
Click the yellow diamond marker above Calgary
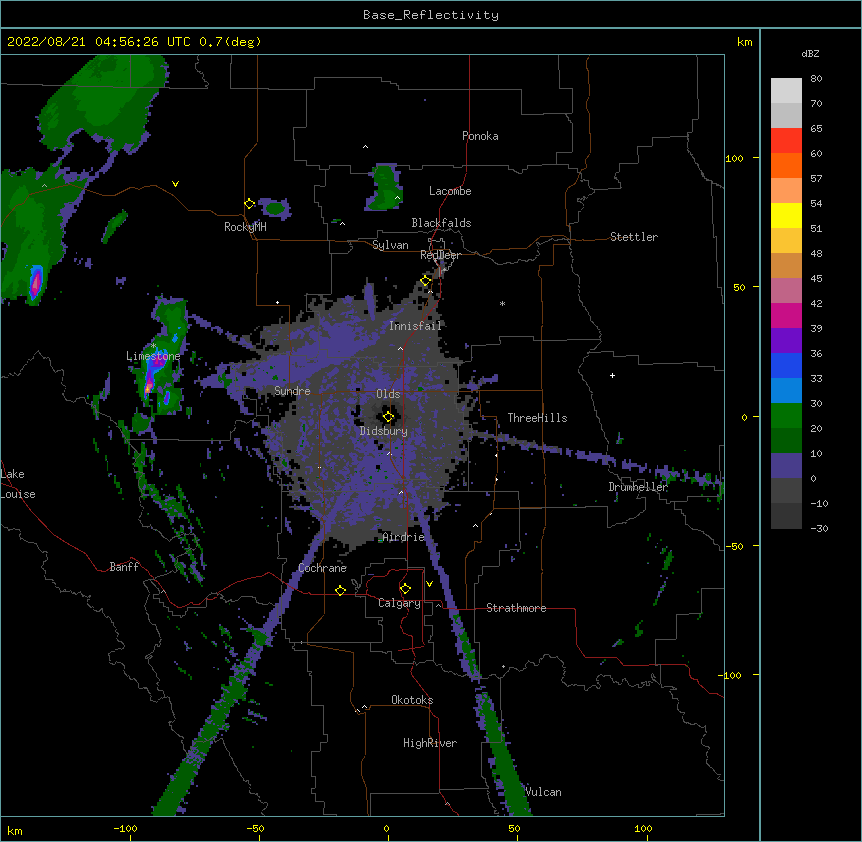pyautogui.click(x=405, y=589)
